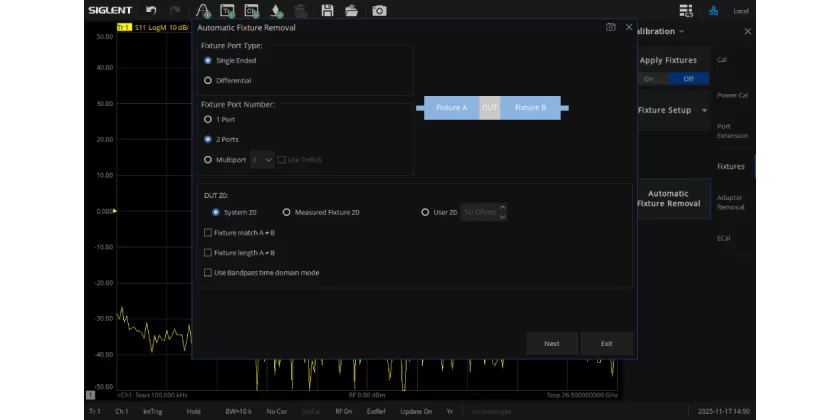
Task: Add a new trace with the Tr icon
Action: click(228, 10)
